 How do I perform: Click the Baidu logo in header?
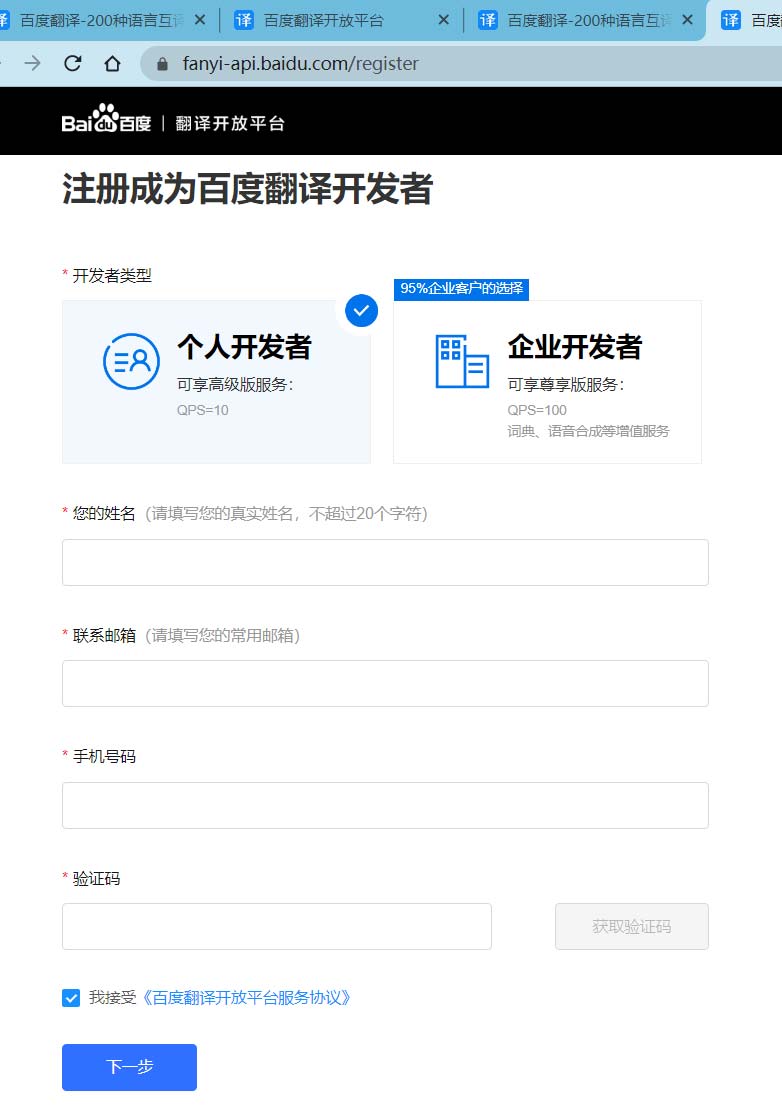(107, 119)
